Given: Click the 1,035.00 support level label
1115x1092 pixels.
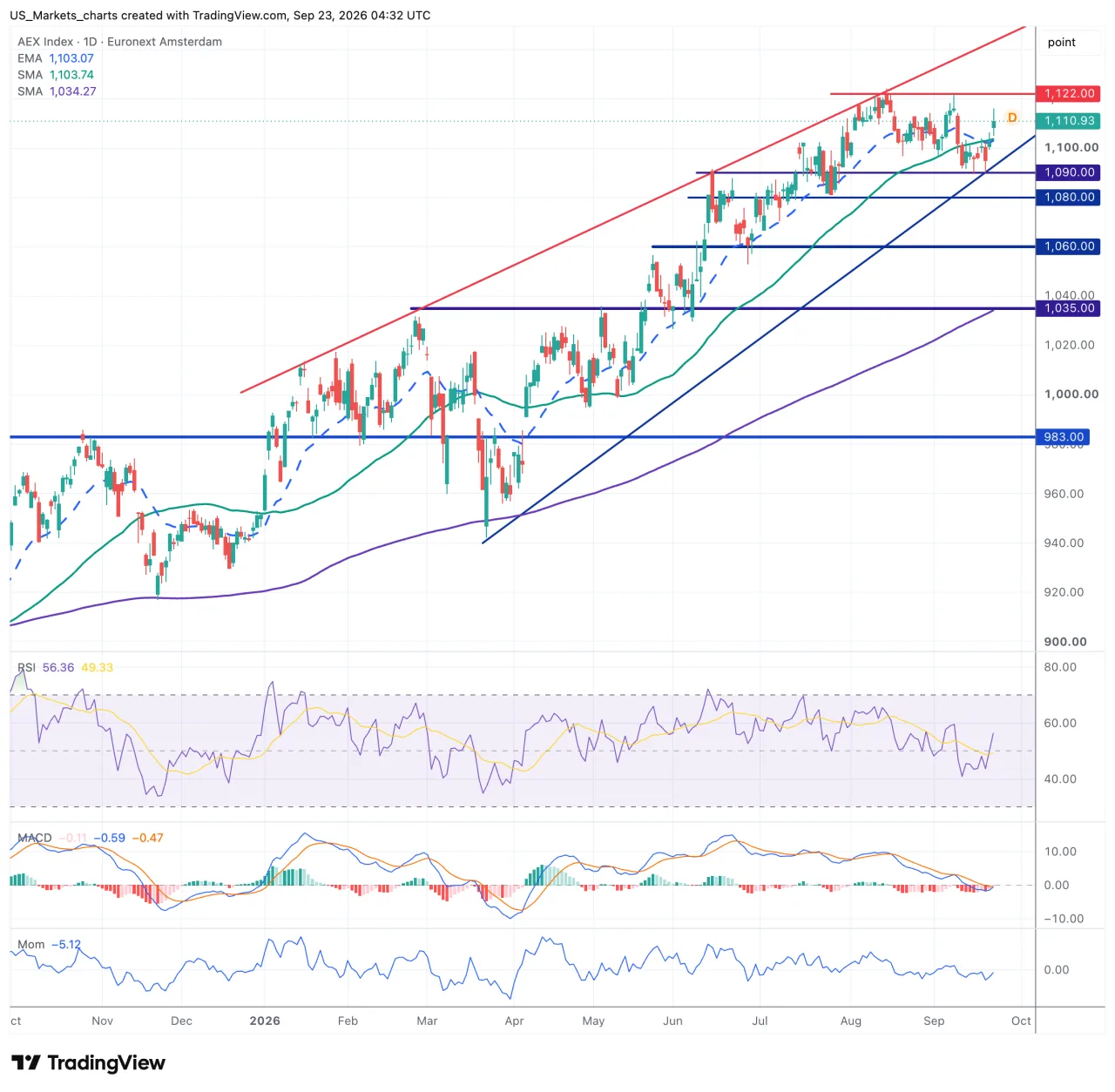Looking at the screenshot, I should [x=1068, y=308].
